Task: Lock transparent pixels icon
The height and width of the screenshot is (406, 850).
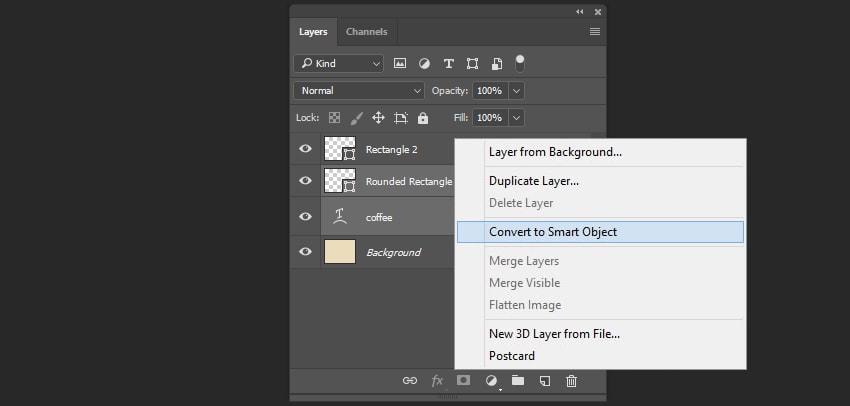Action: tap(334, 118)
